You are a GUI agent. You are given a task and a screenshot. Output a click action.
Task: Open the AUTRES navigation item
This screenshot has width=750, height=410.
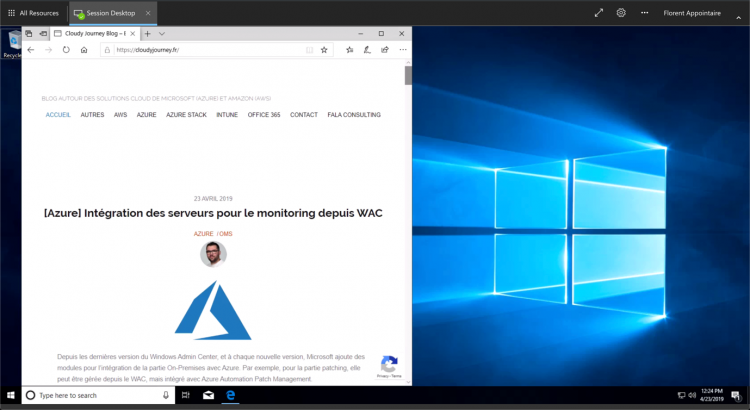[92, 115]
